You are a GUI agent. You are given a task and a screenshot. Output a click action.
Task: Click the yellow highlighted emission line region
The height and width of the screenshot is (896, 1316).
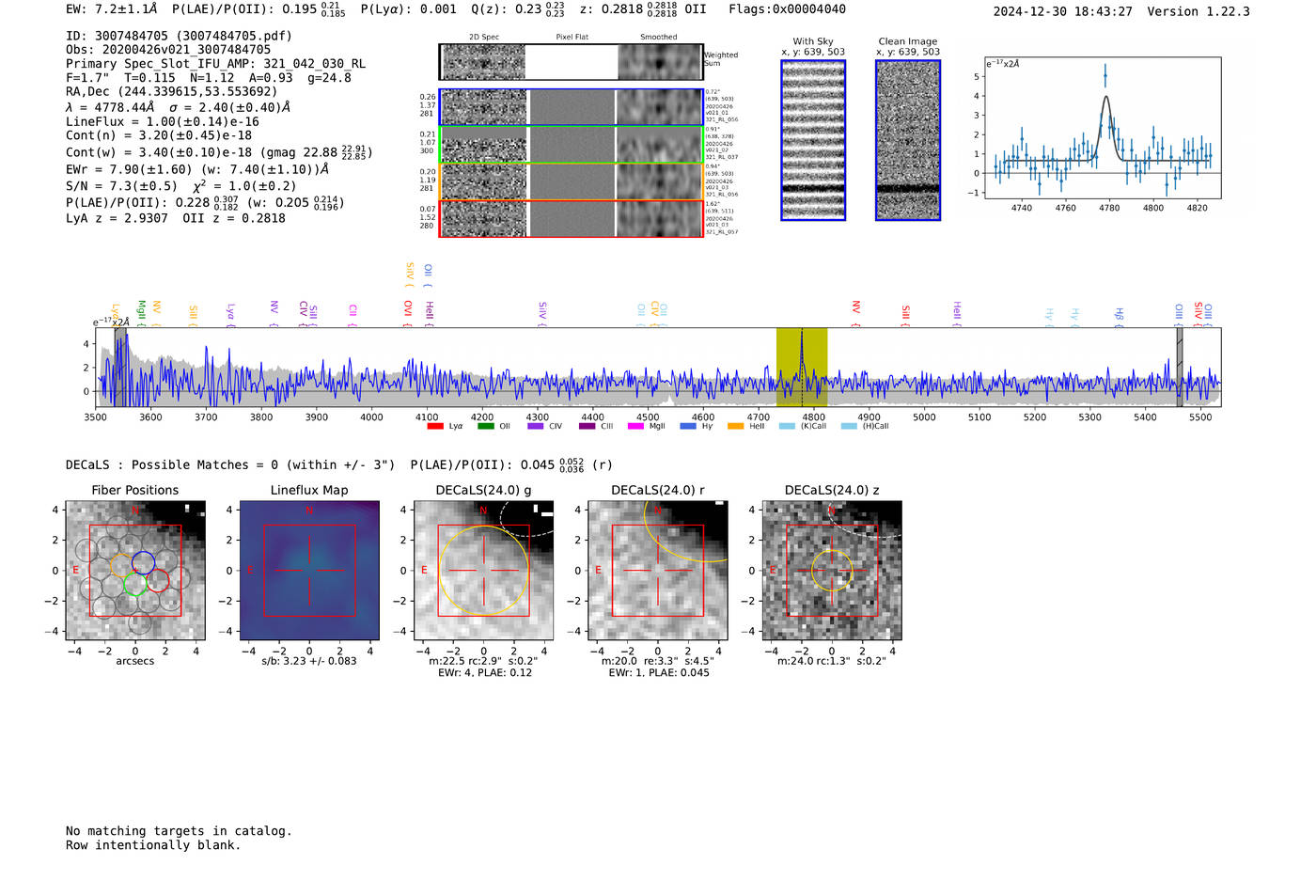point(801,368)
